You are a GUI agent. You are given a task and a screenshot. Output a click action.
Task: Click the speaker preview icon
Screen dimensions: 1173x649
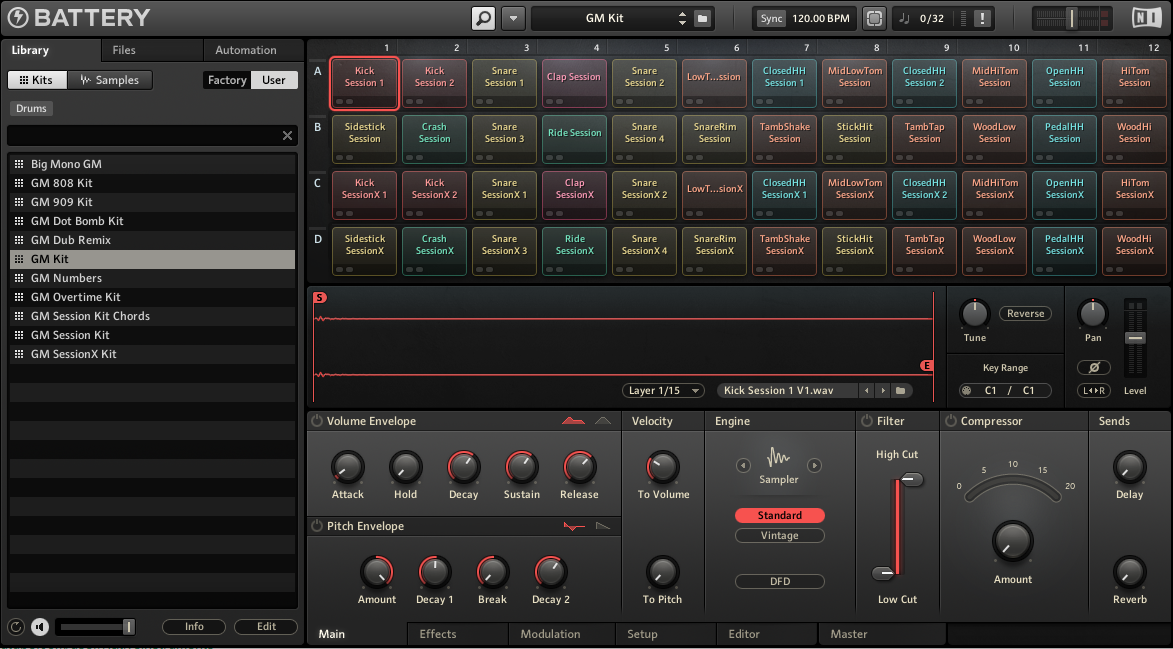click(40, 627)
